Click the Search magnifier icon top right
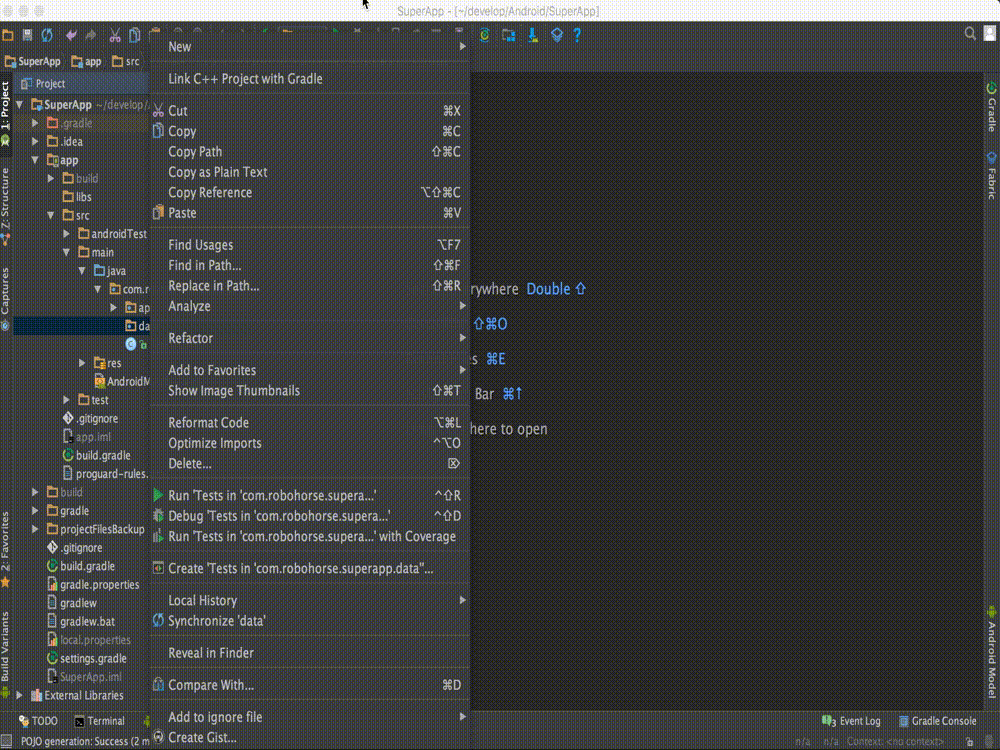This screenshot has height=750, width=1000. coord(971,33)
